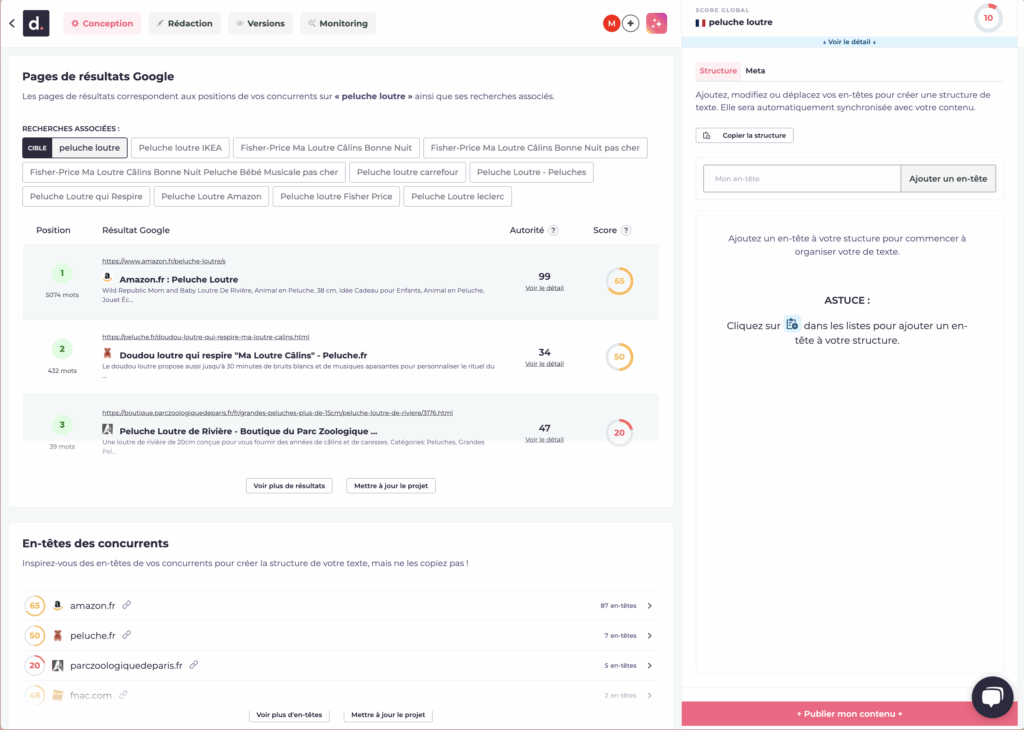Click the plus add-collaborator icon
1024x730 pixels.
pos(630,24)
